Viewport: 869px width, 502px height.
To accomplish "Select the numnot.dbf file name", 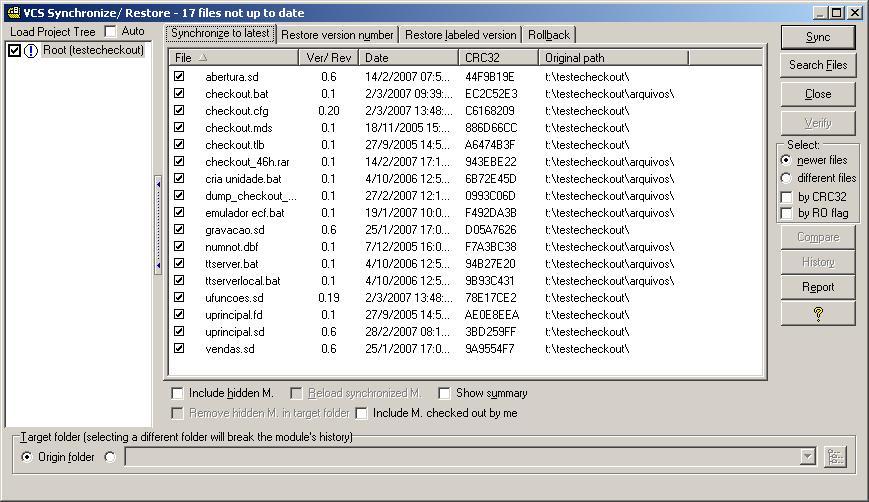I will pyautogui.click(x=231, y=247).
